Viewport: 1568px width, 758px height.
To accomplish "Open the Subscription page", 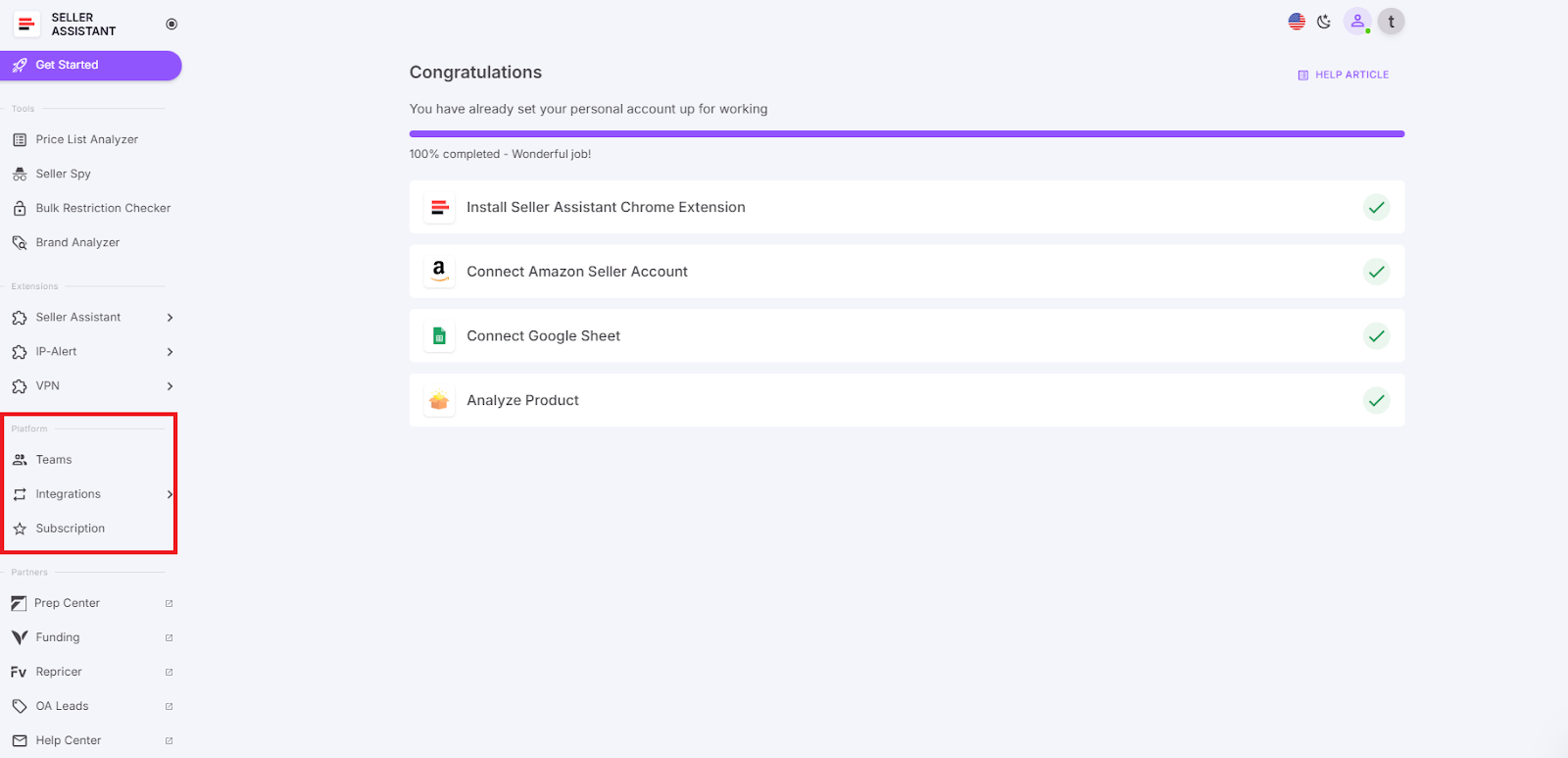I will (70, 529).
